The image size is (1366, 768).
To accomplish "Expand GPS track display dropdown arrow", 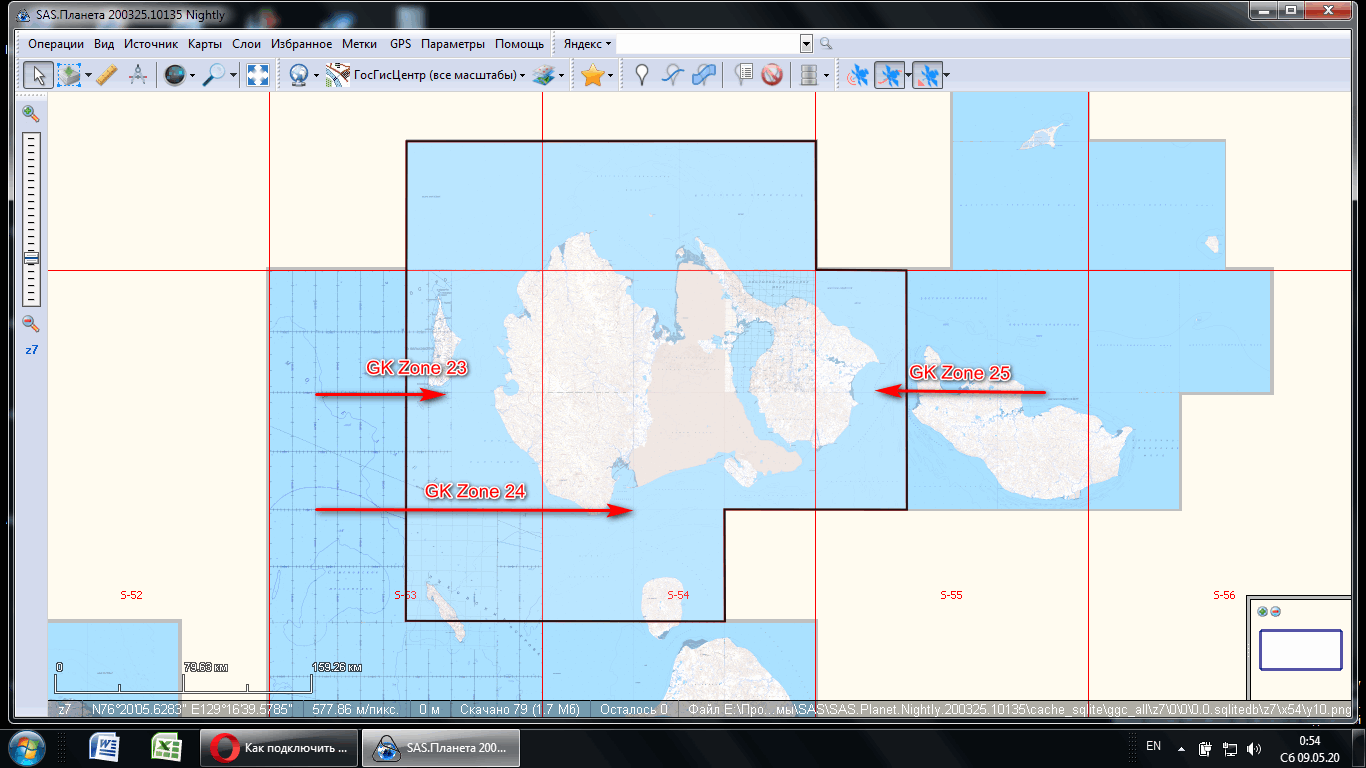I will point(906,75).
